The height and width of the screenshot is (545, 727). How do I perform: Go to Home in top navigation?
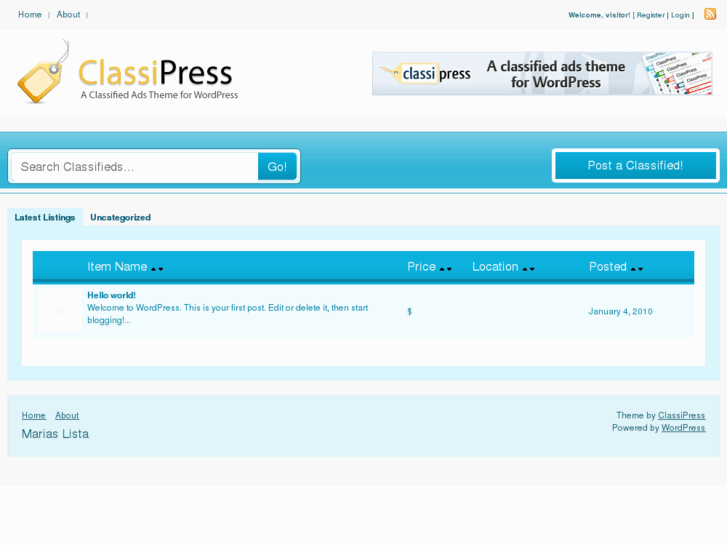coord(30,14)
